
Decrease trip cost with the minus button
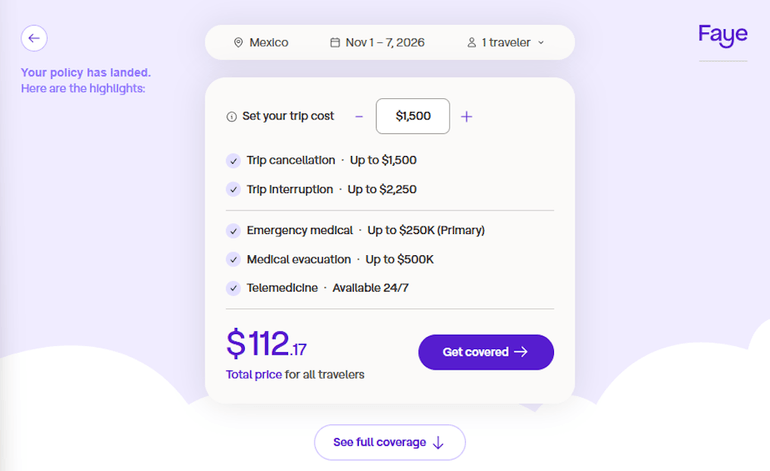tap(359, 116)
